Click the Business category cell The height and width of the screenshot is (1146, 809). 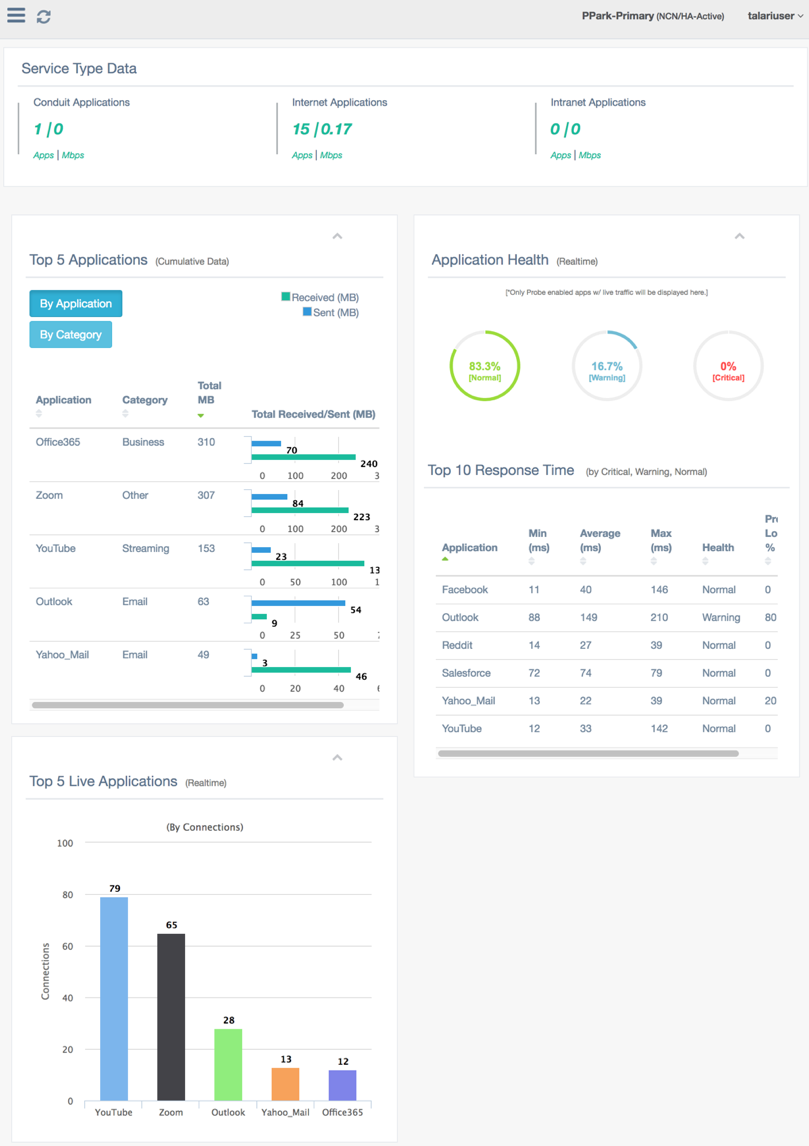[143, 442]
